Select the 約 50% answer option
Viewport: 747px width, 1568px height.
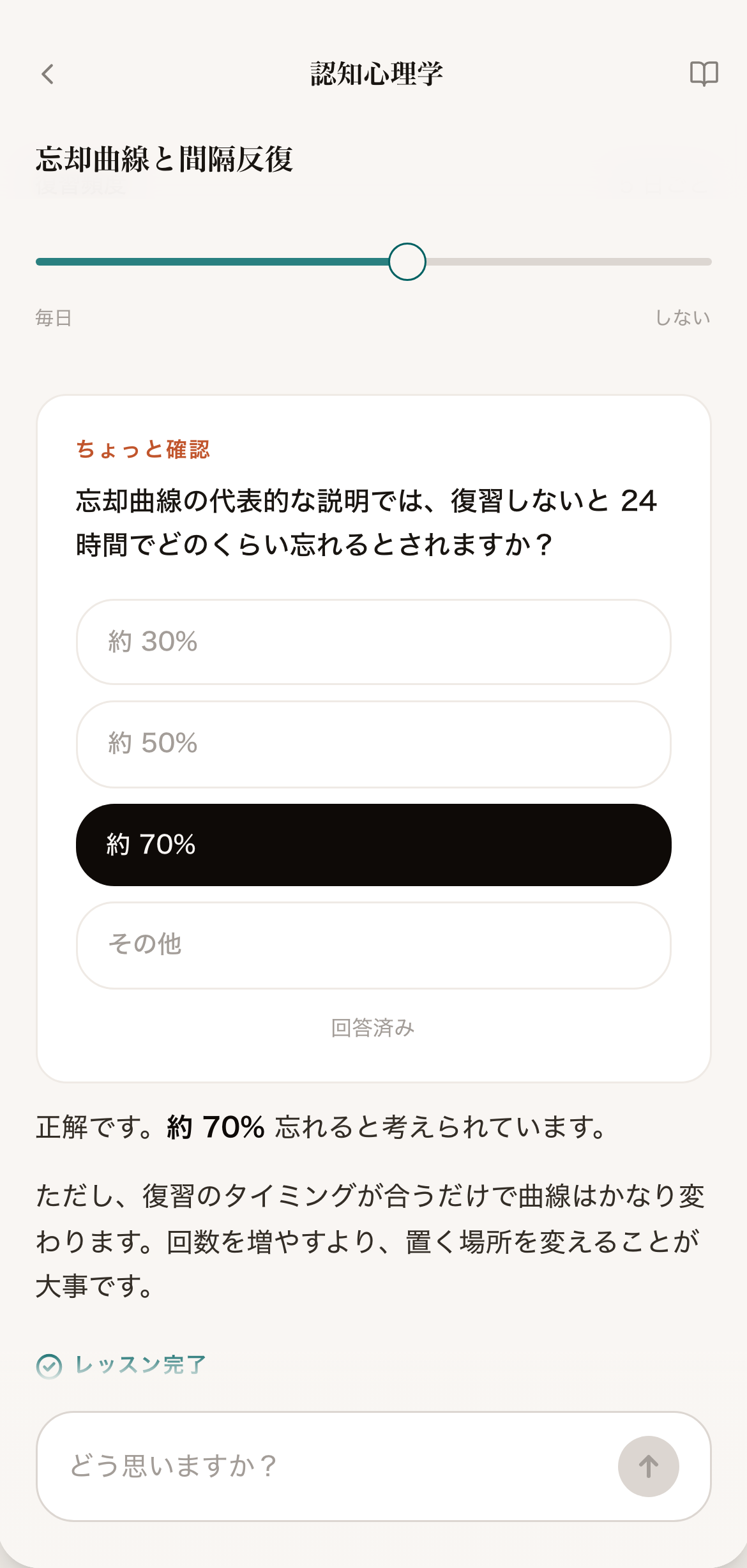373,744
